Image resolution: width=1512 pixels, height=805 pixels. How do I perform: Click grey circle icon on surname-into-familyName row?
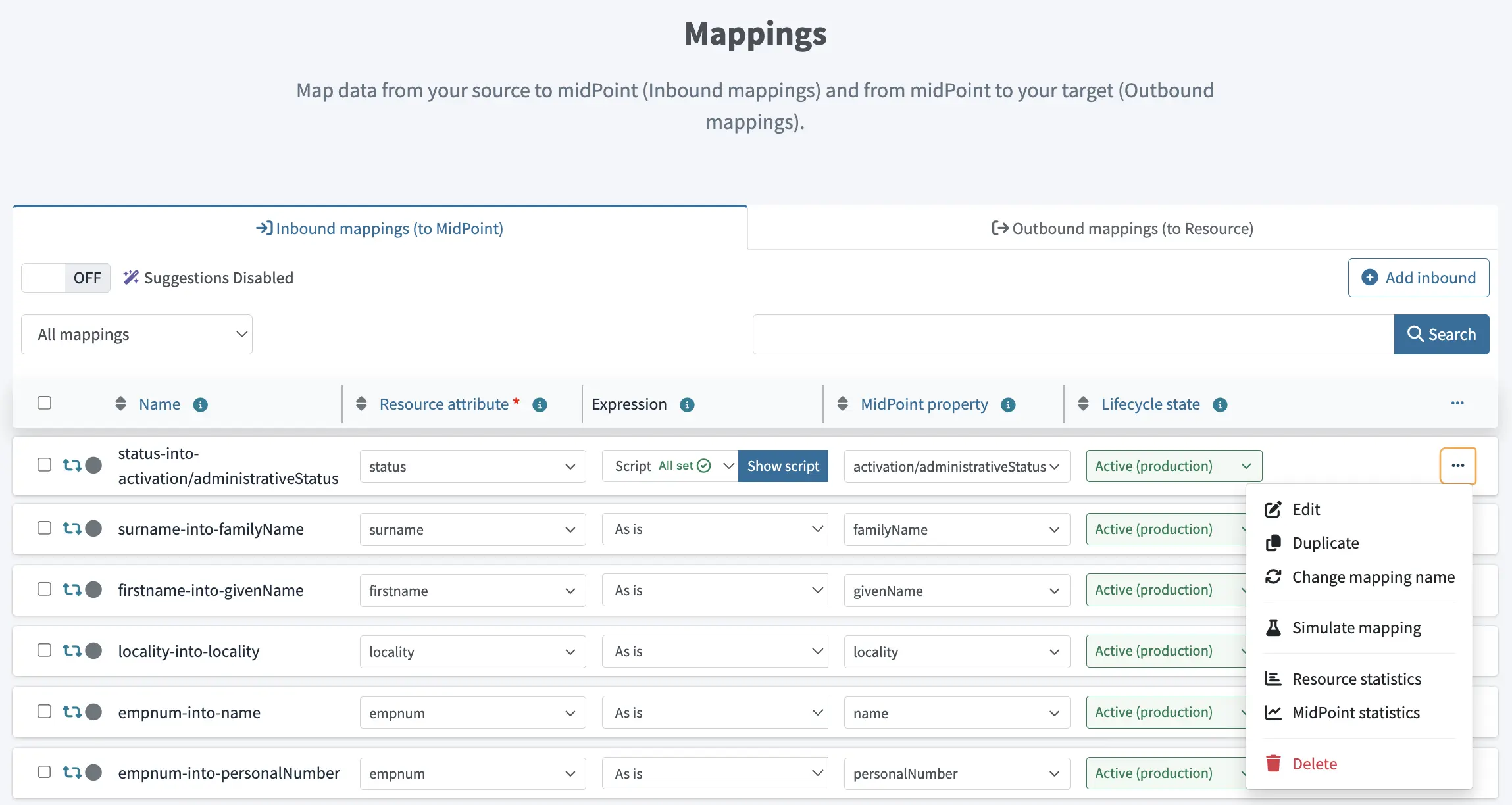click(94, 528)
